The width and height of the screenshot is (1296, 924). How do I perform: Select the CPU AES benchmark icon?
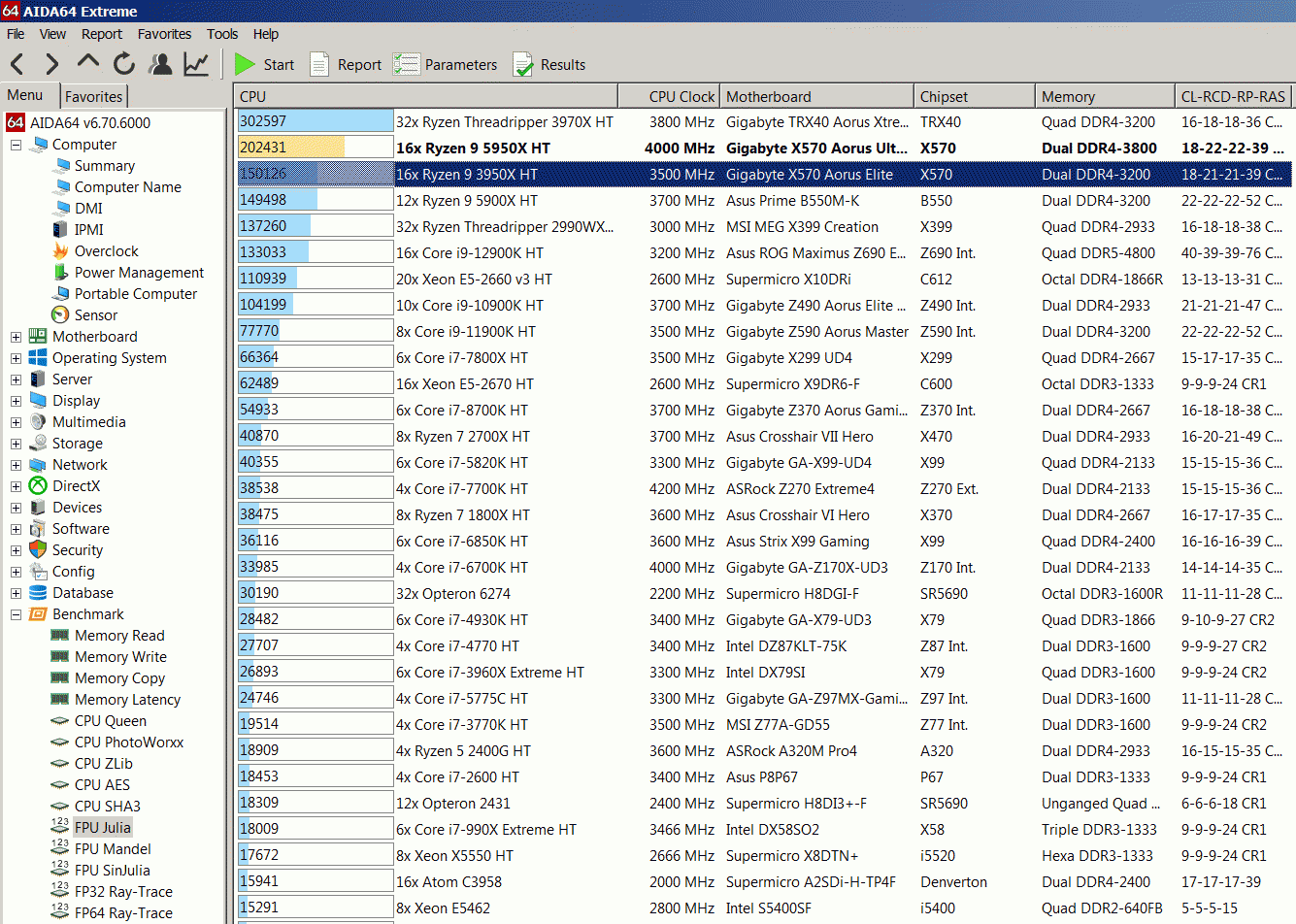coord(60,785)
